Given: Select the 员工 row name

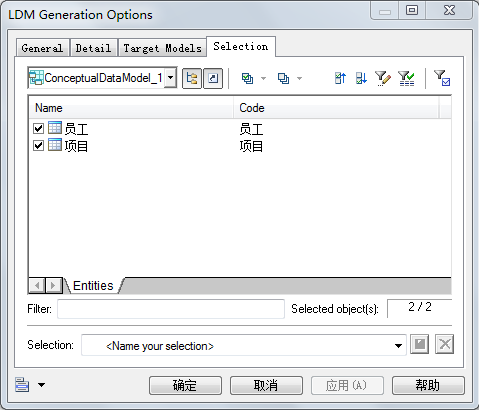Looking at the screenshot, I should pyautogui.click(x=76, y=129).
